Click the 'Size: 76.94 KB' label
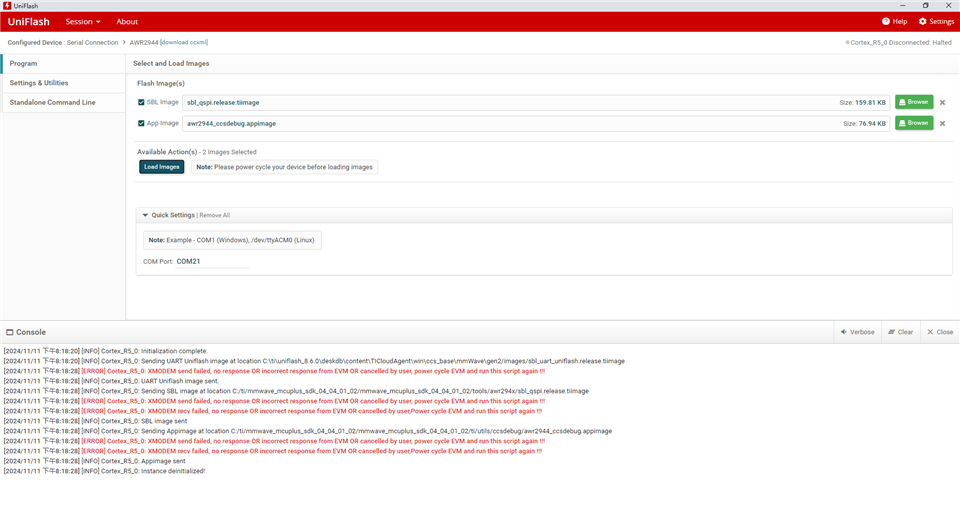The height and width of the screenshot is (520, 960). click(x=864, y=124)
